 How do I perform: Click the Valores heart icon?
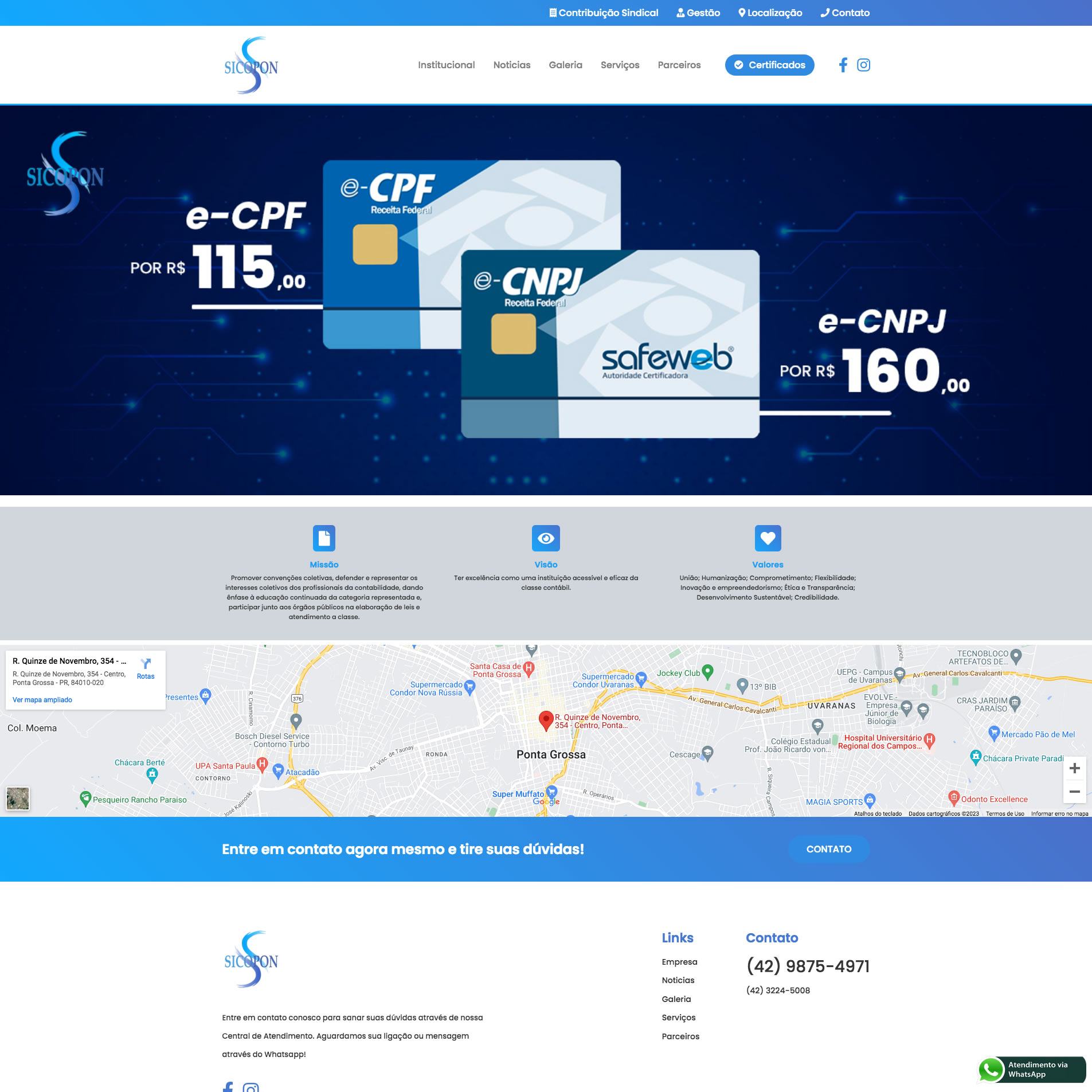pyautogui.click(x=768, y=538)
